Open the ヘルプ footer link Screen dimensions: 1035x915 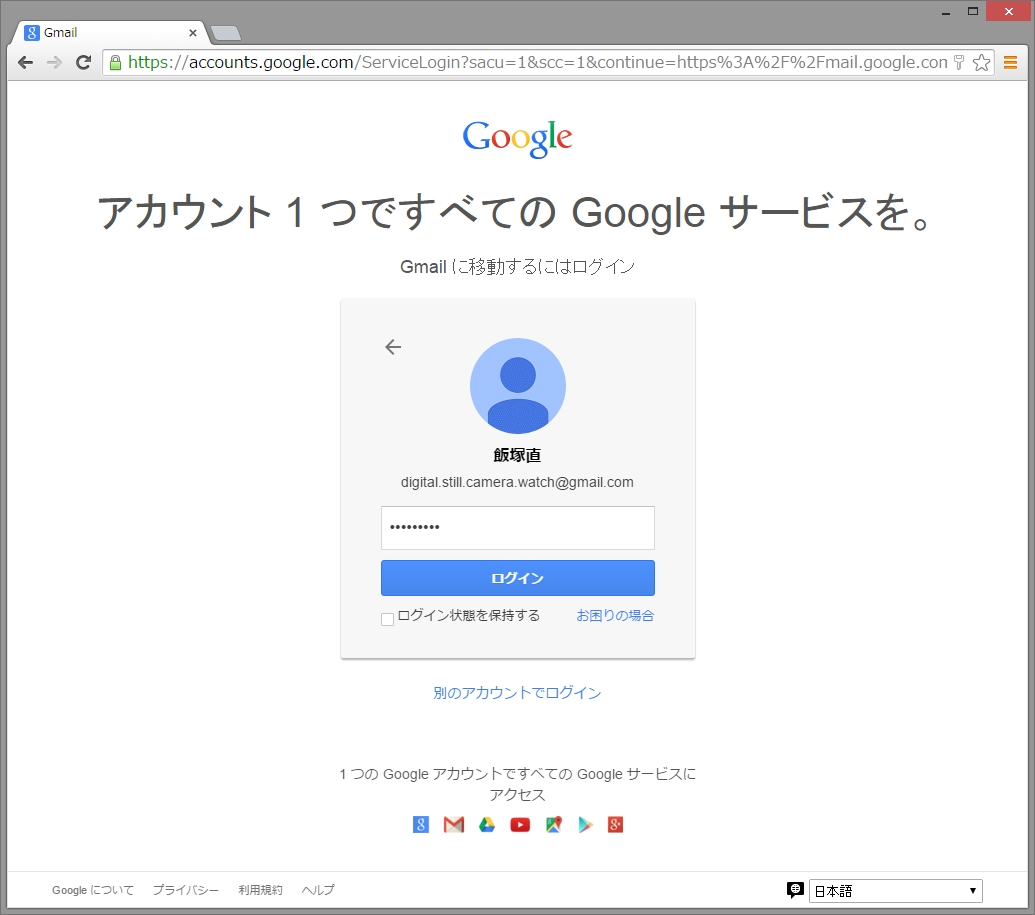pos(317,890)
